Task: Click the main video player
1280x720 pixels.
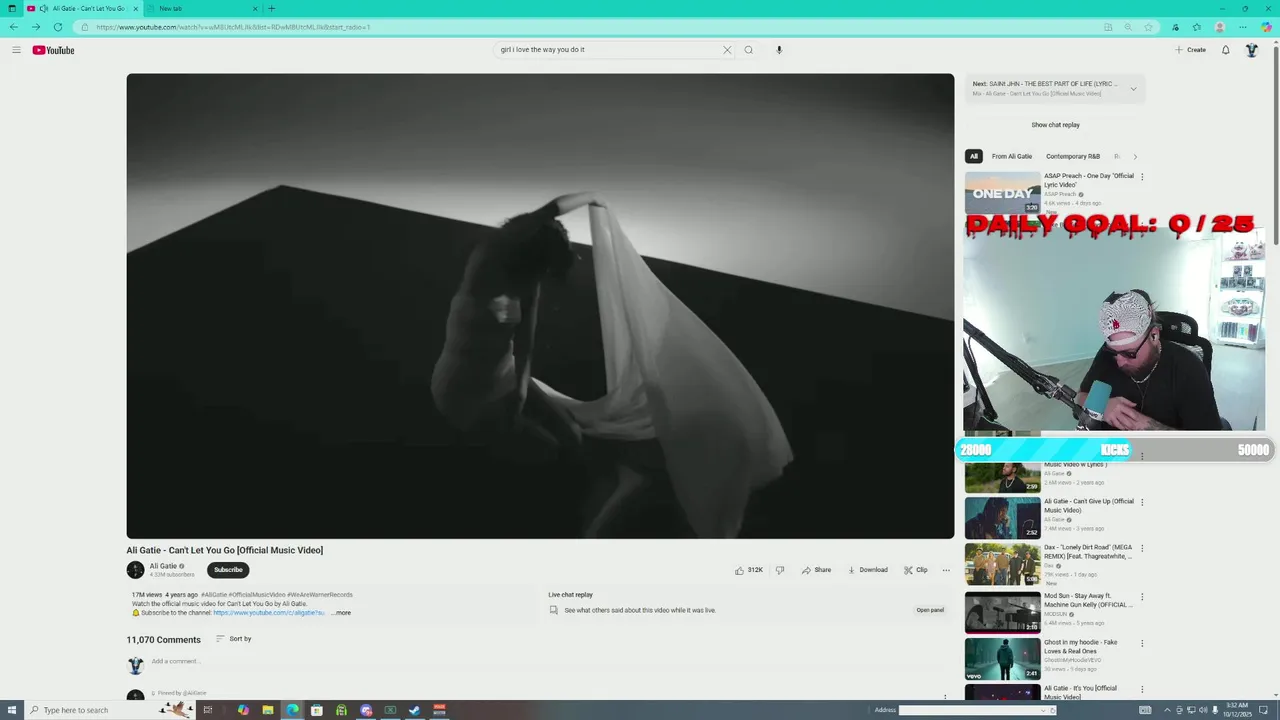Action: (x=540, y=306)
